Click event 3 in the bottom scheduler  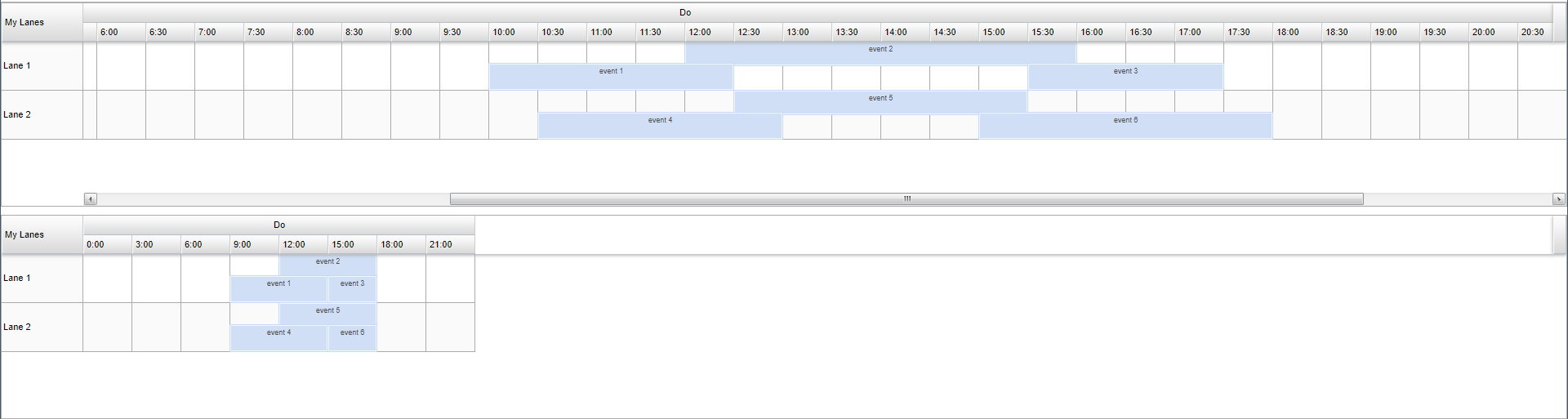click(x=352, y=289)
